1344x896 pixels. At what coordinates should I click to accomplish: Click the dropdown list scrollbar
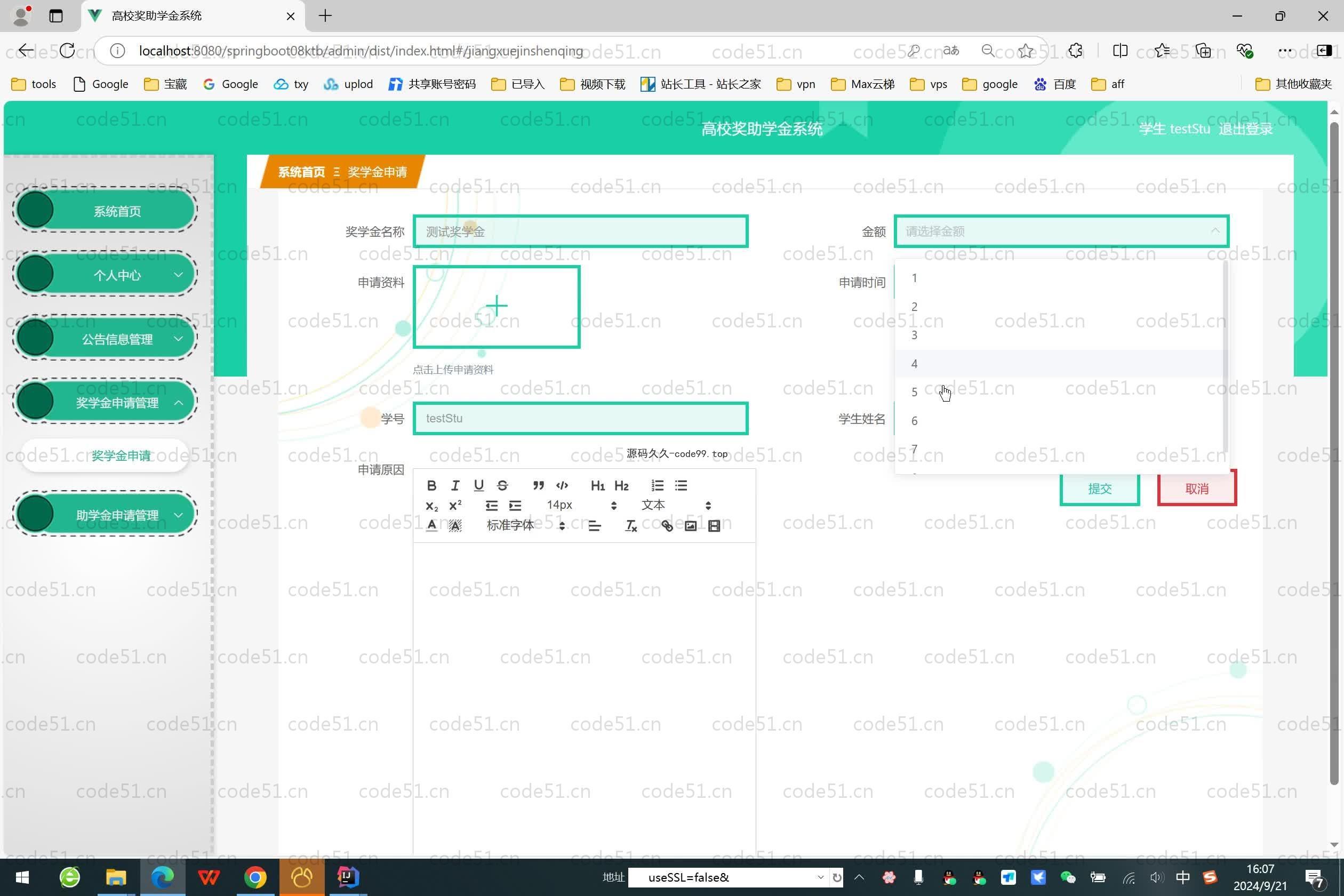coord(1225,357)
